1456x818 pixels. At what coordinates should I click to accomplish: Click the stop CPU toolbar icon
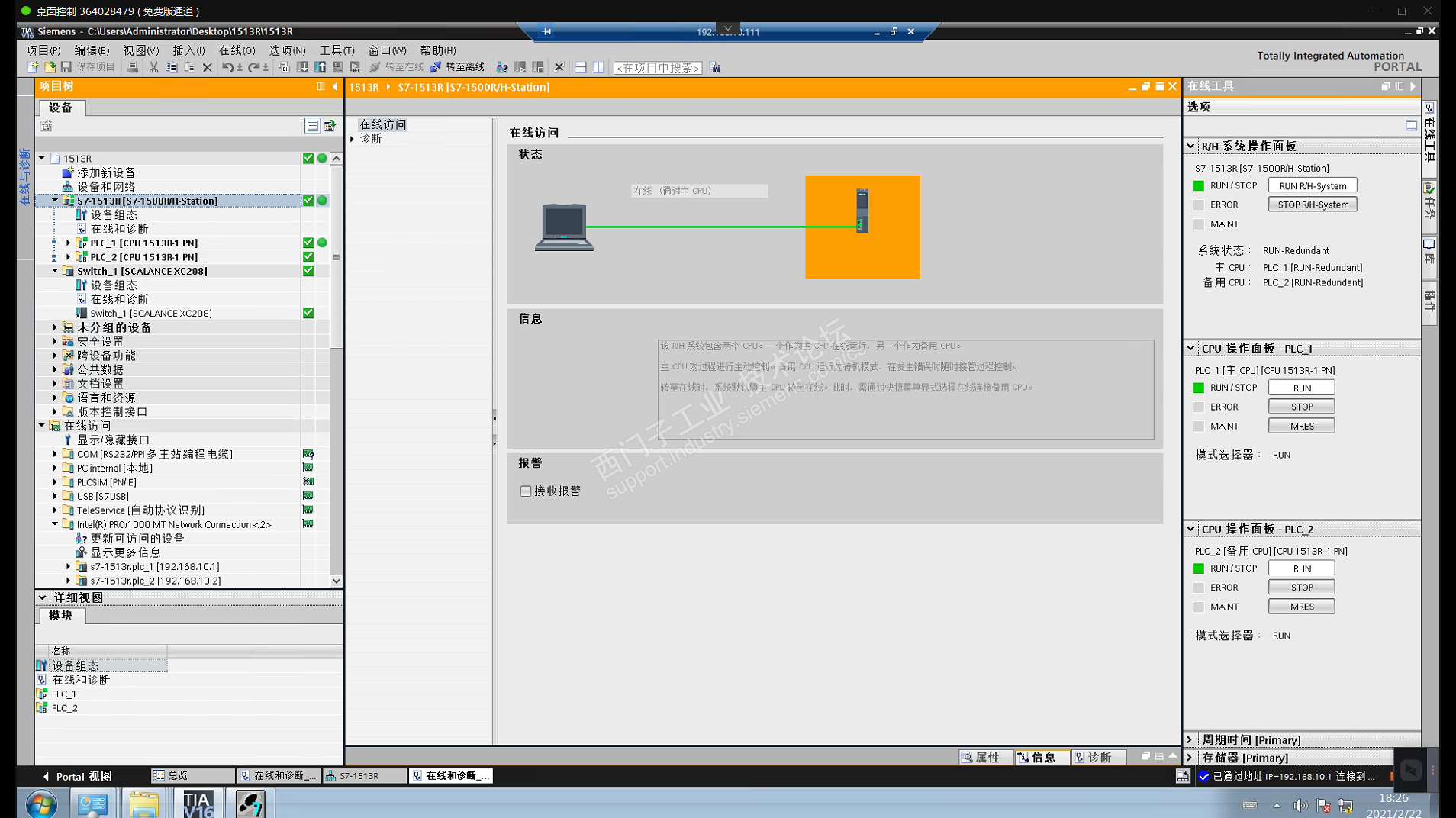tap(538, 67)
